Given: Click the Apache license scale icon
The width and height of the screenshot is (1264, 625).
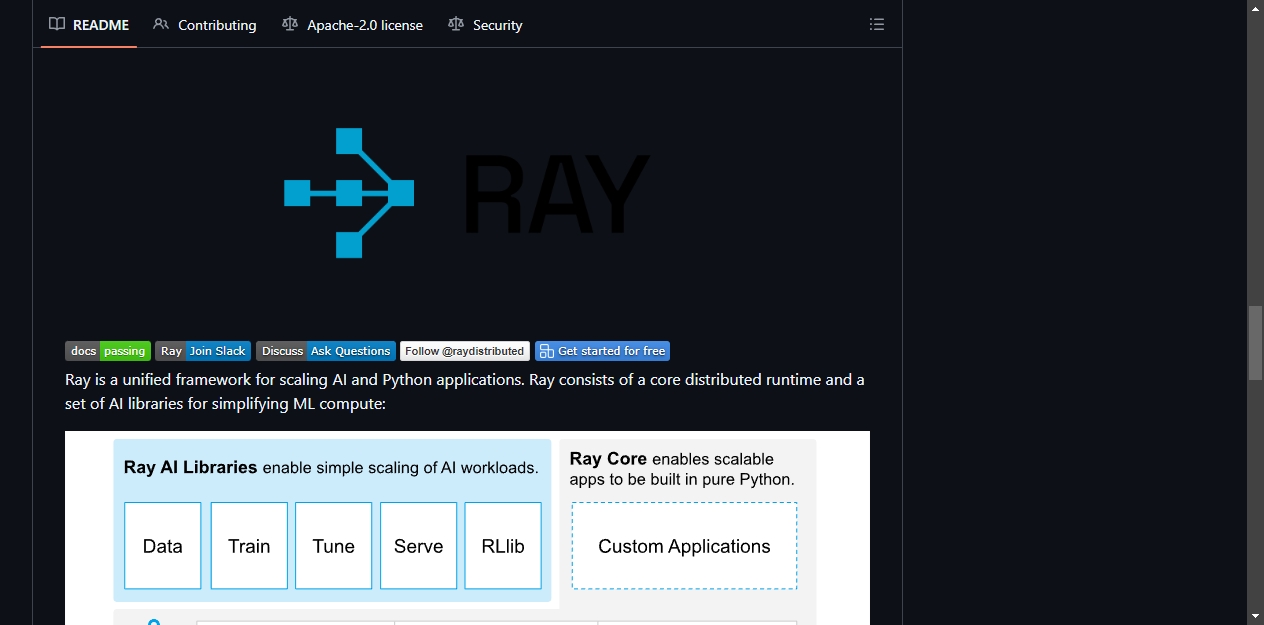Looking at the screenshot, I should click(290, 24).
